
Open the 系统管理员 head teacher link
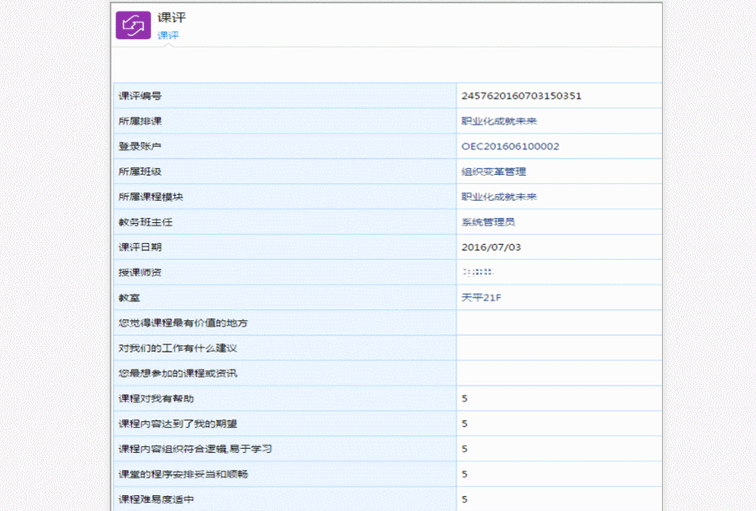pos(488,222)
